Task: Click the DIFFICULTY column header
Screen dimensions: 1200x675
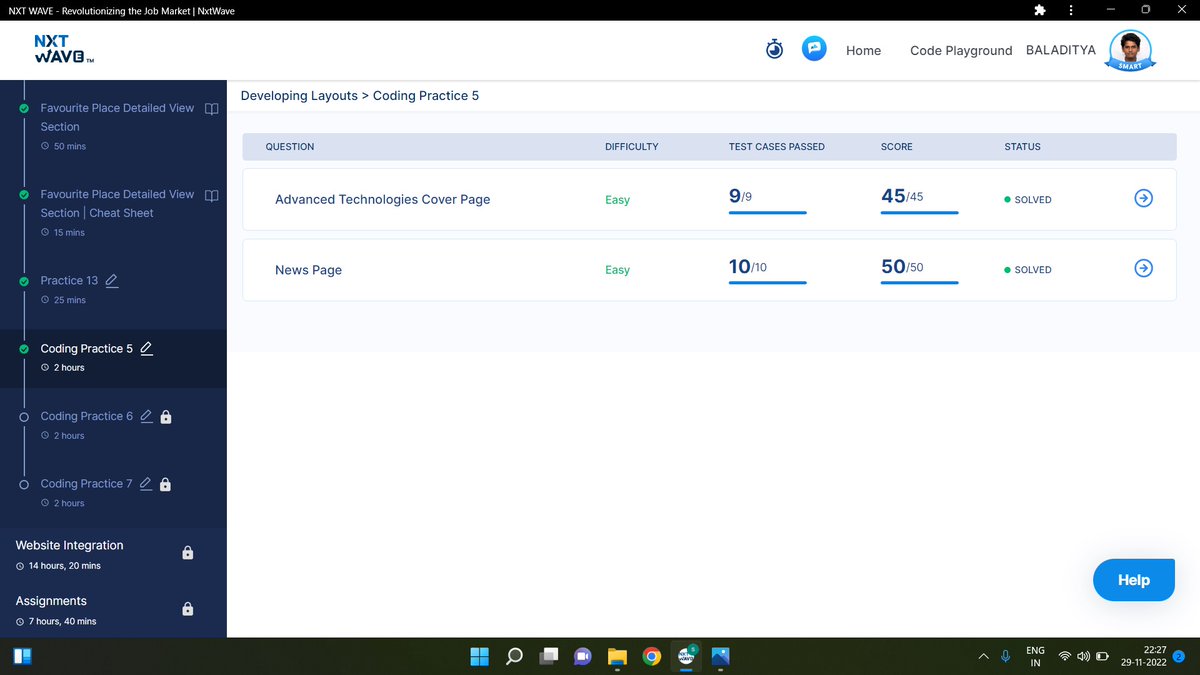Action: point(632,147)
